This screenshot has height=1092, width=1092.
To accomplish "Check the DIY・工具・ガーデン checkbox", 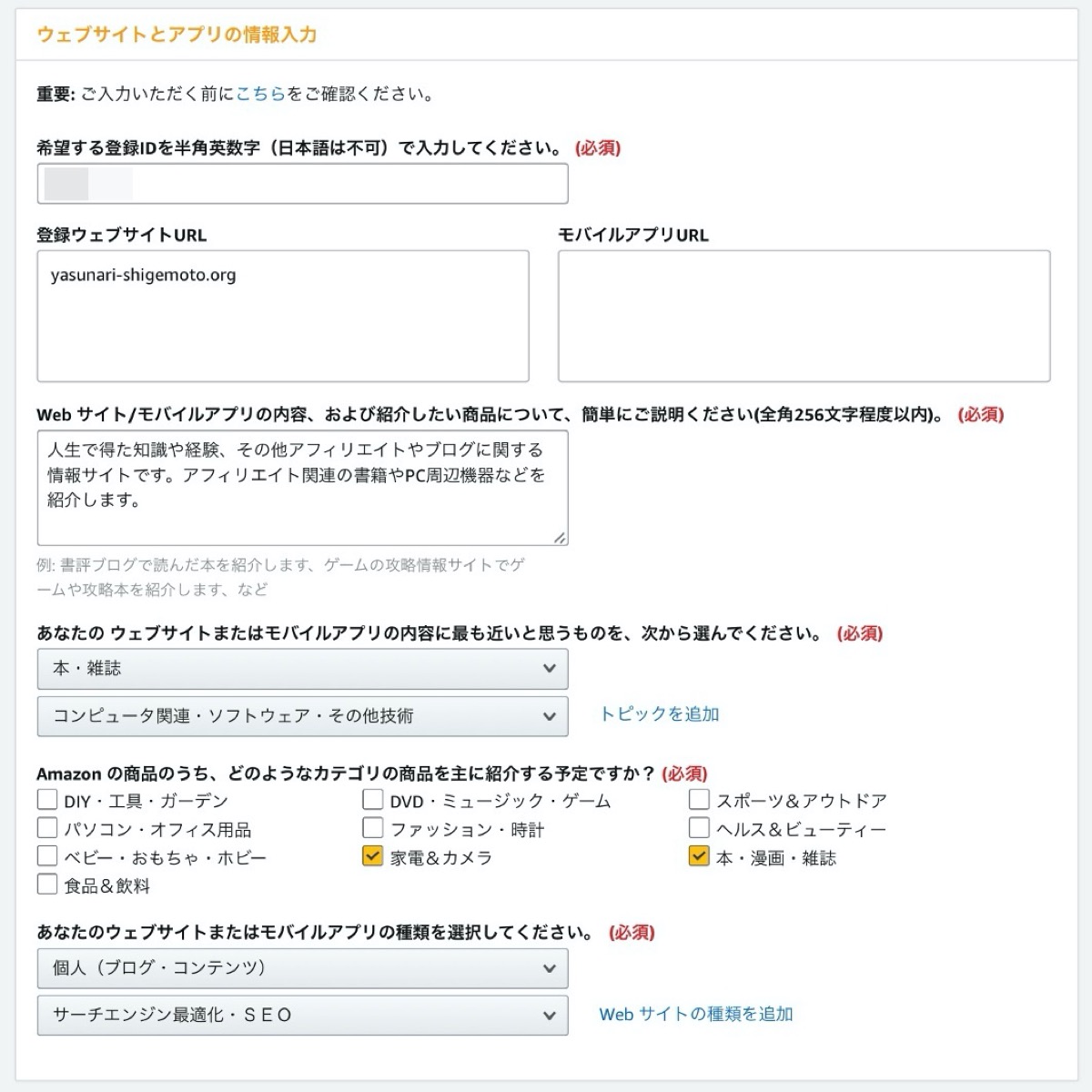I will point(47,800).
